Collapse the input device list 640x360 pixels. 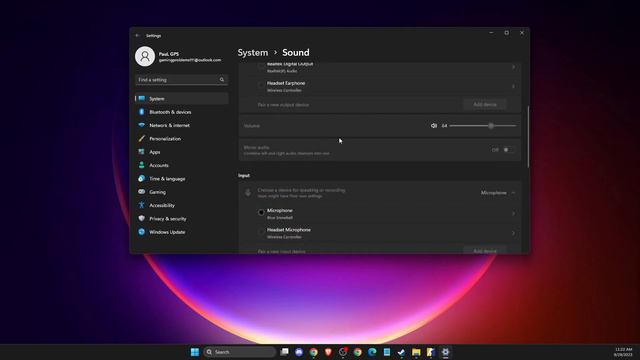513,193
